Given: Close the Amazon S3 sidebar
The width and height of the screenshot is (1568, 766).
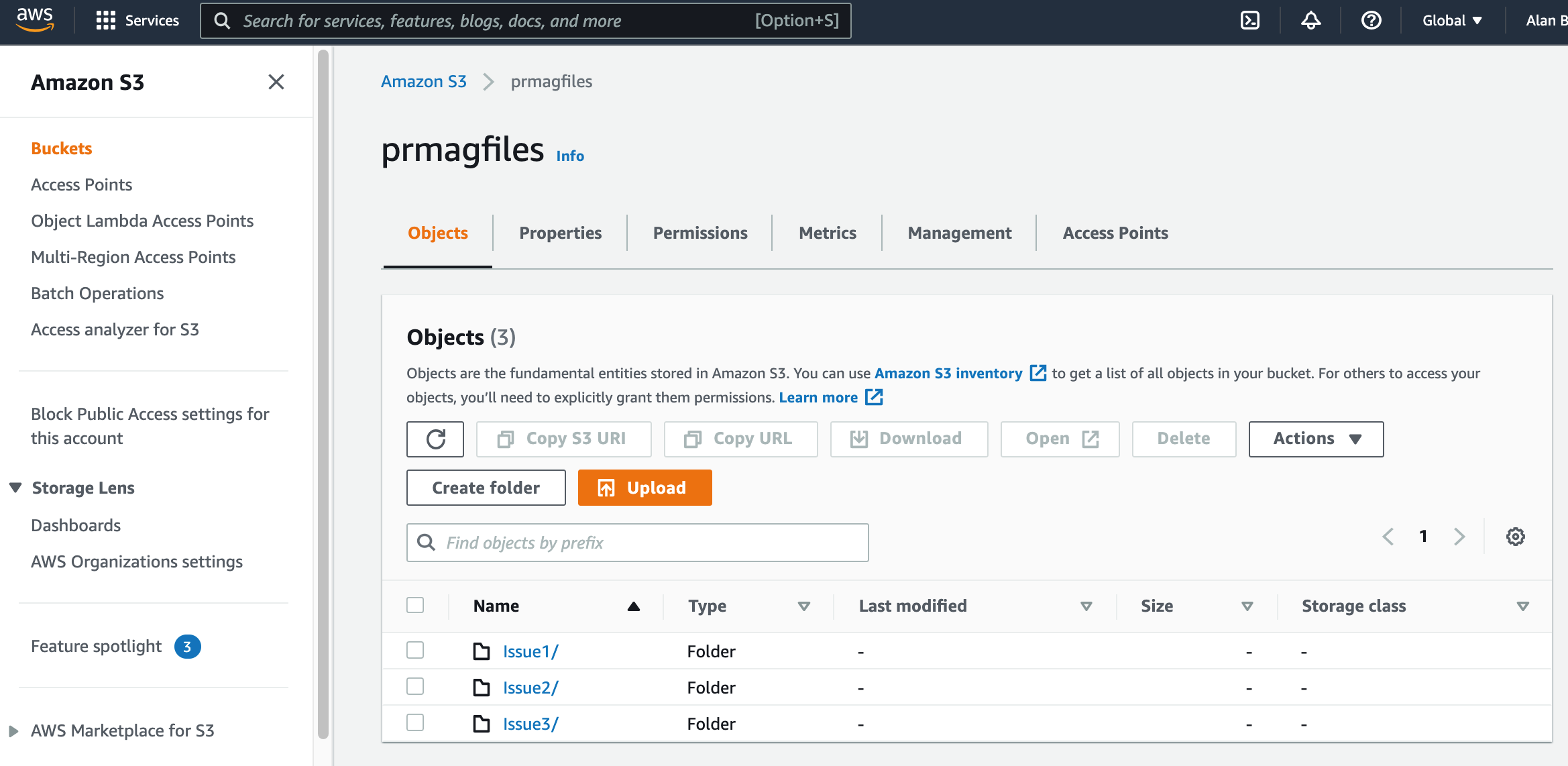Looking at the screenshot, I should click(276, 82).
